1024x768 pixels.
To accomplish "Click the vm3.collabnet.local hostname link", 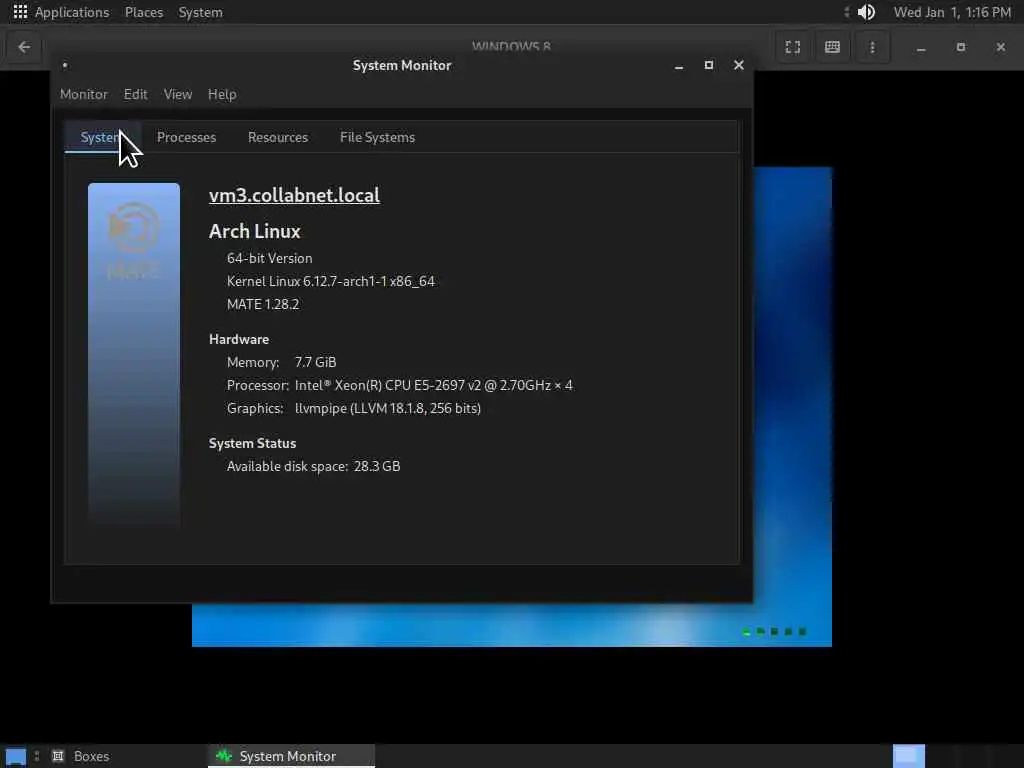I will 294,195.
